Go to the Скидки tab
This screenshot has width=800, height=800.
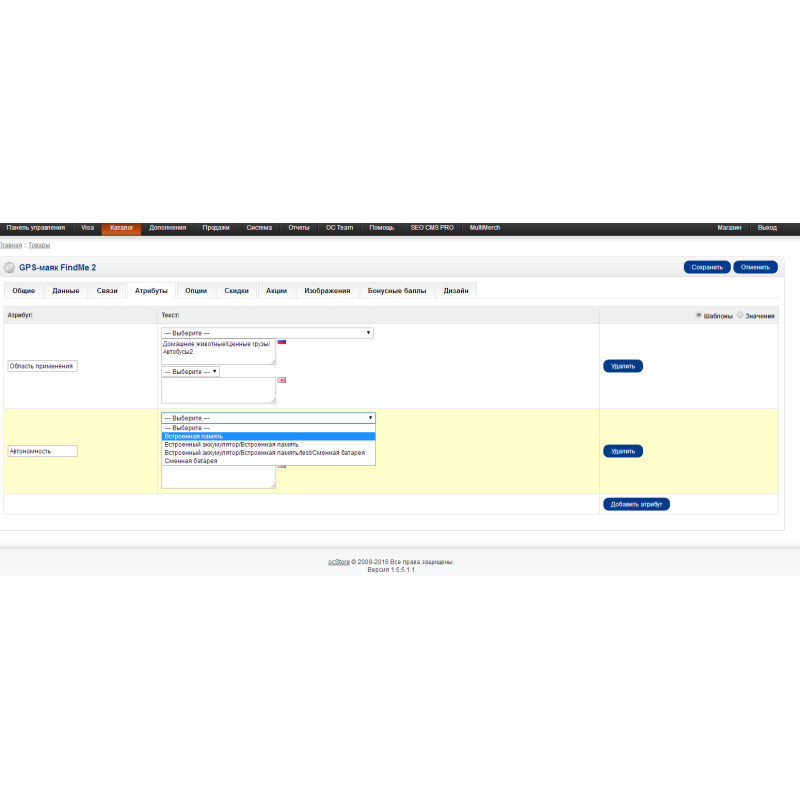pos(236,291)
